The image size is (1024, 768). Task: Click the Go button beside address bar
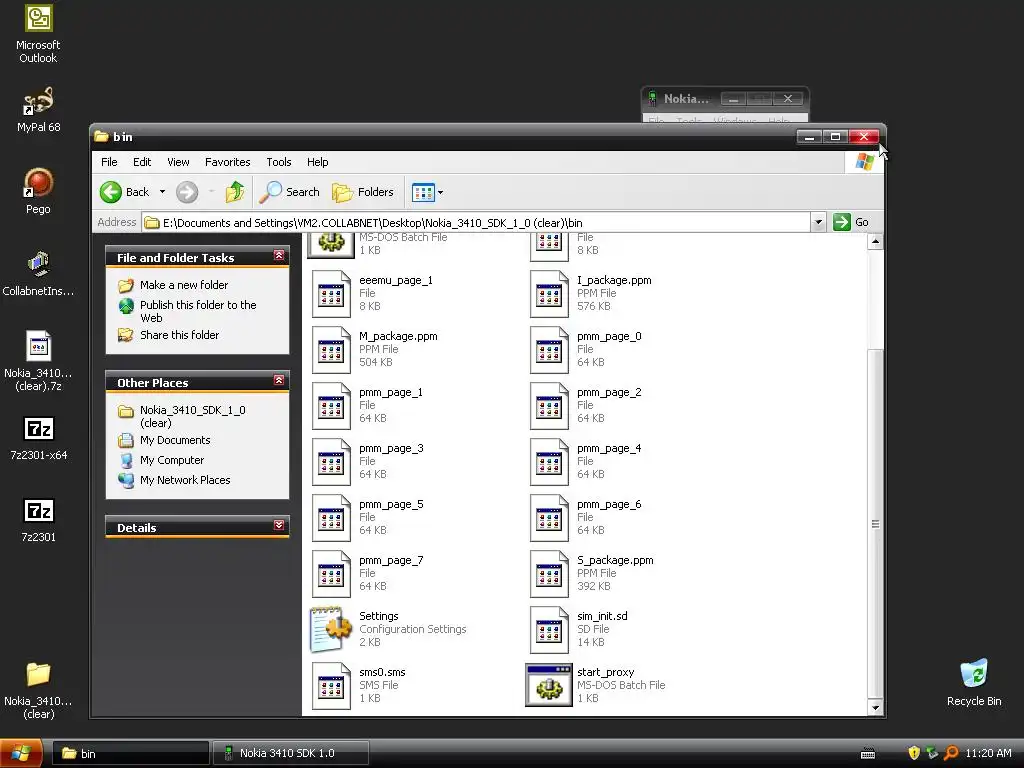click(851, 222)
